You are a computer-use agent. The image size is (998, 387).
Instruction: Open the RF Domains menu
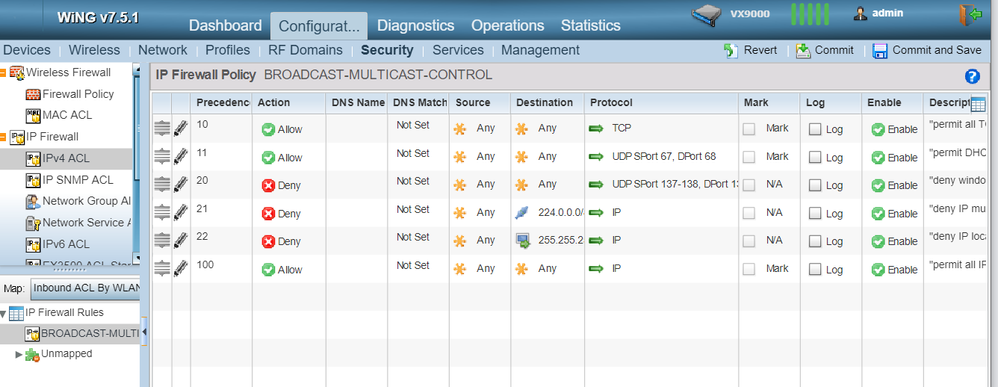click(x=305, y=50)
